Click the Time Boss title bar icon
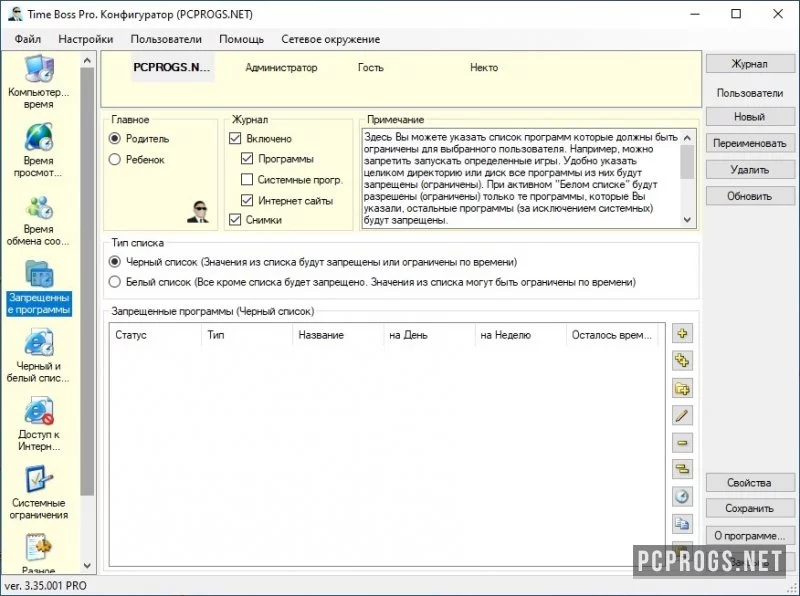The image size is (800, 596). (15, 14)
